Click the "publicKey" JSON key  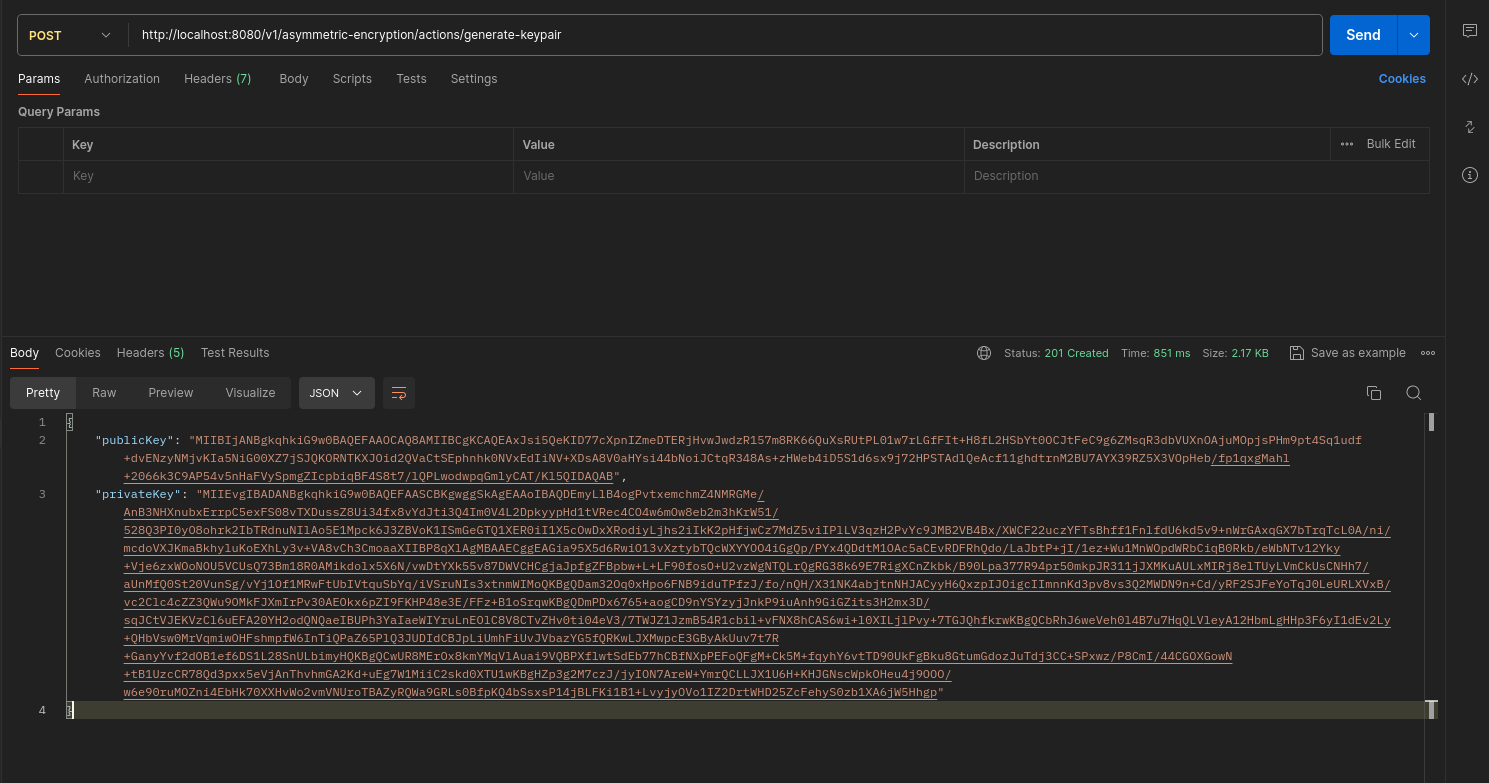pyautogui.click(x=135, y=440)
